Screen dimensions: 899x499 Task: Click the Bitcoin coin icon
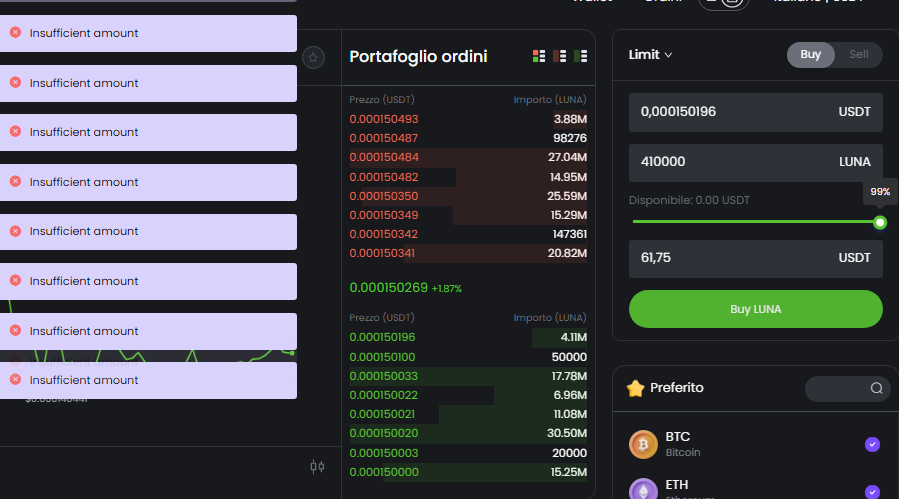(x=643, y=445)
